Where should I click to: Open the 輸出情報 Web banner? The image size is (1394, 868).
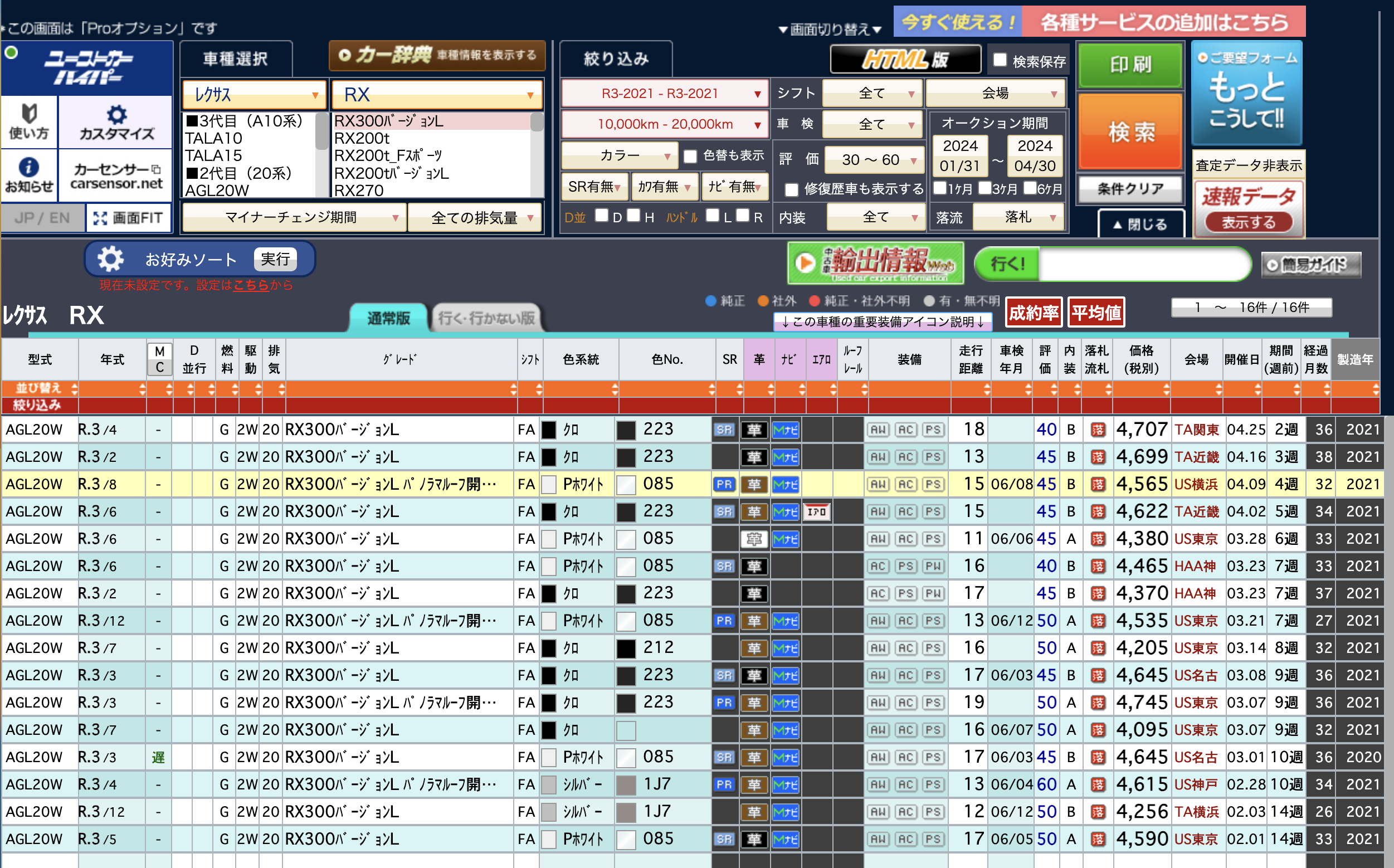point(875,264)
